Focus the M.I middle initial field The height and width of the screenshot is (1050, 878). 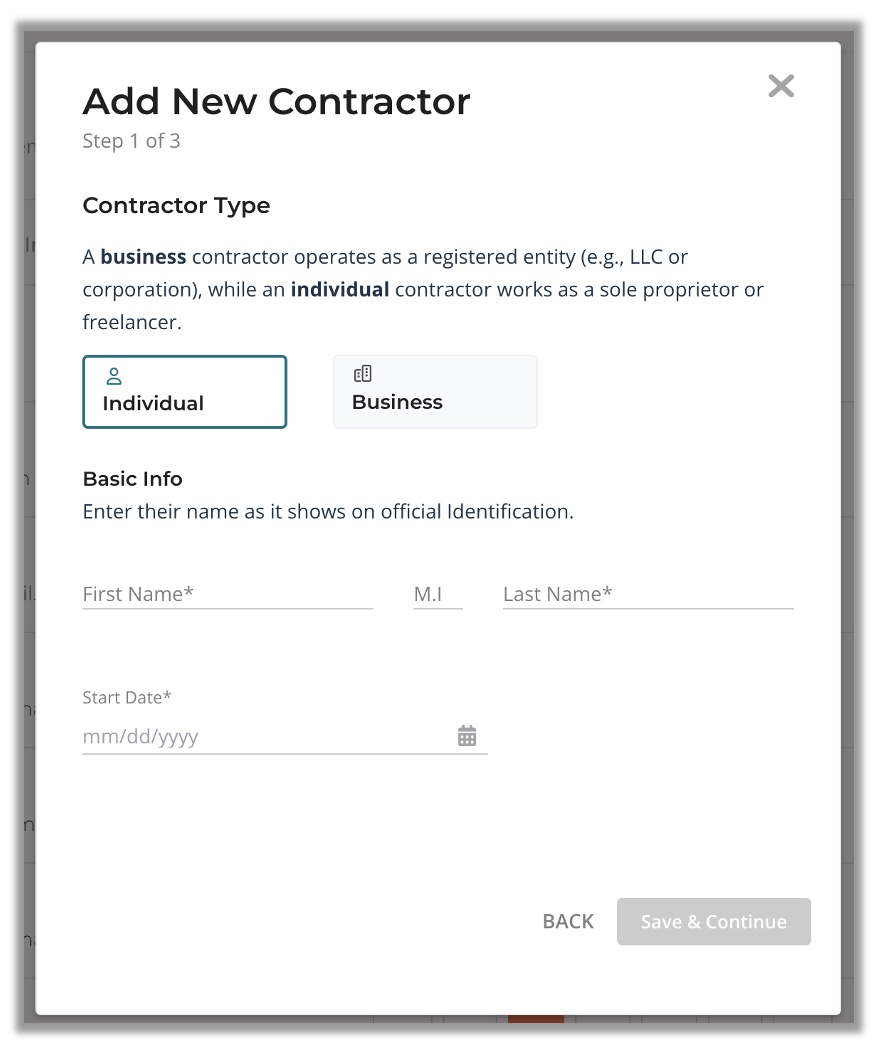[438, 594]
